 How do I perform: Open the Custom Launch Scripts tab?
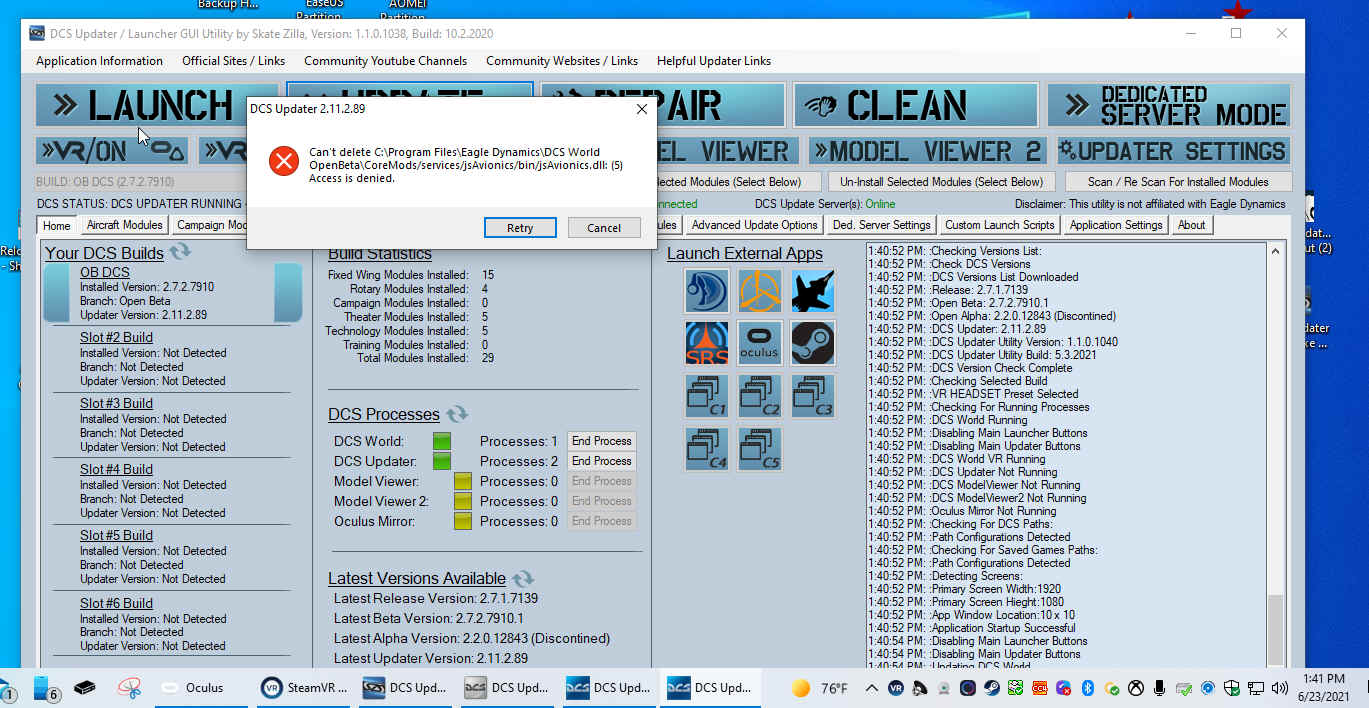pos(1000,225)
